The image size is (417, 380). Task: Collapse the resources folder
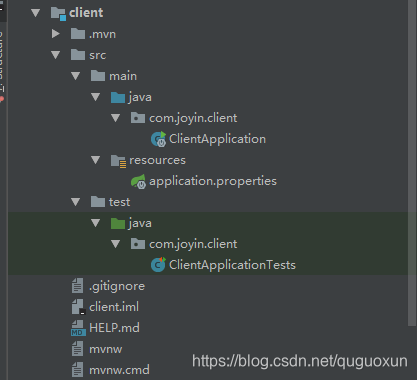(95, 160)
